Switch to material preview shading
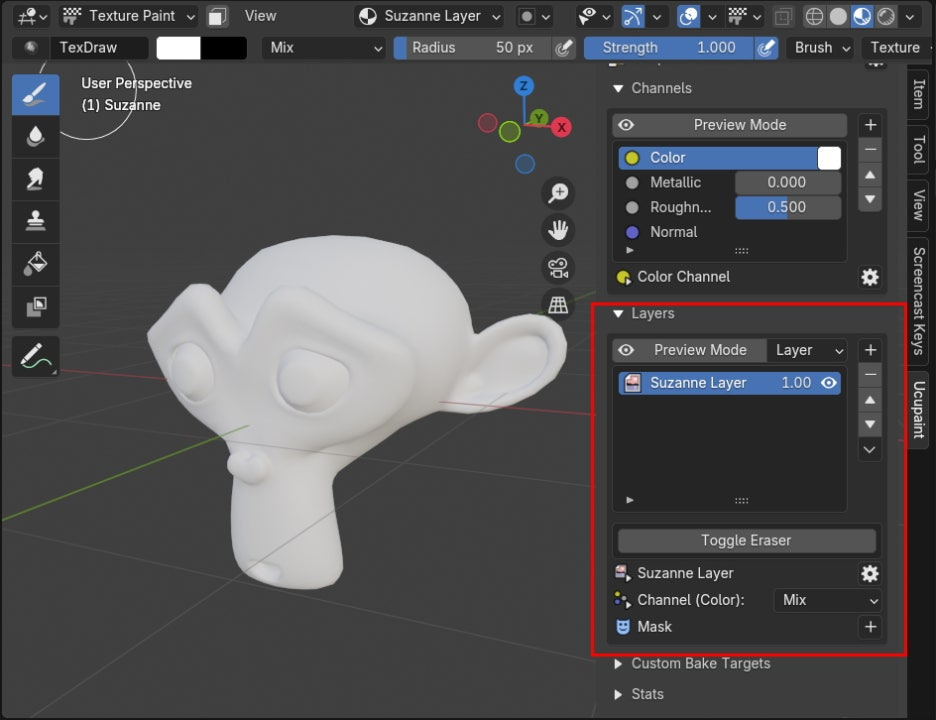936x720 pixels. tap(862, 17)
